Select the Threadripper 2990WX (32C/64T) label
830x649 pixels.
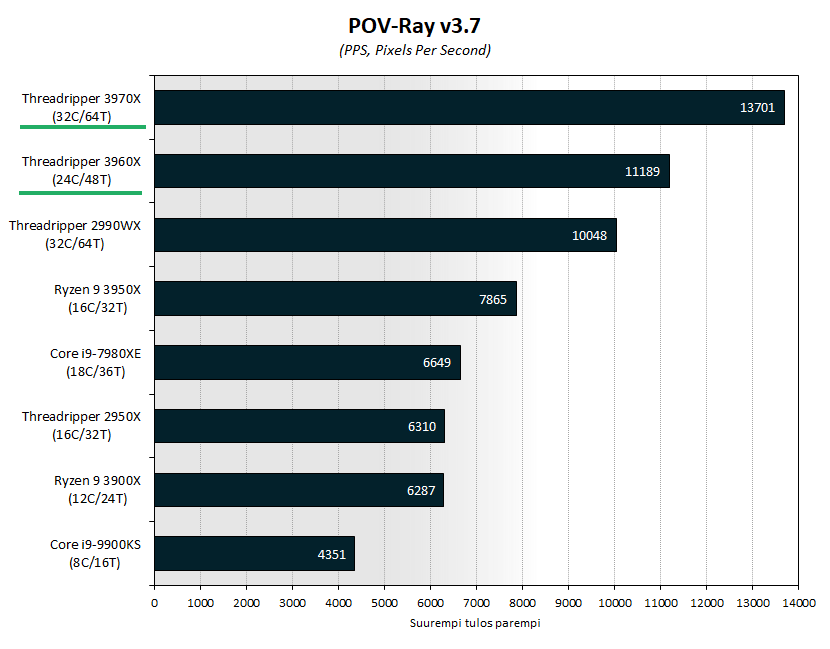pos(75,235)
